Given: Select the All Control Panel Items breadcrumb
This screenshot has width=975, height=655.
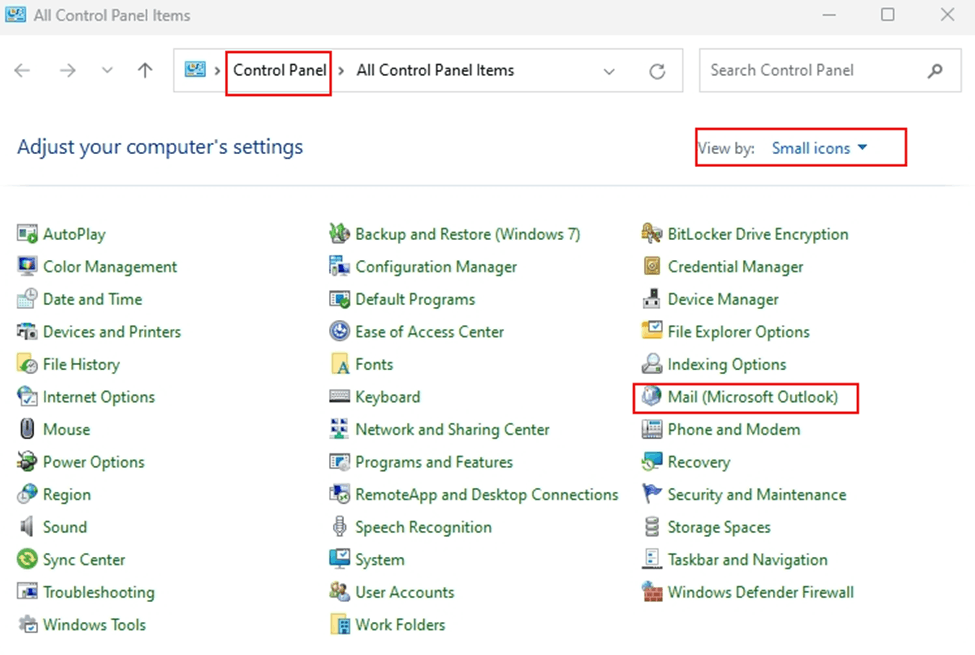Looking at the screenshot, I should (435, 70).
